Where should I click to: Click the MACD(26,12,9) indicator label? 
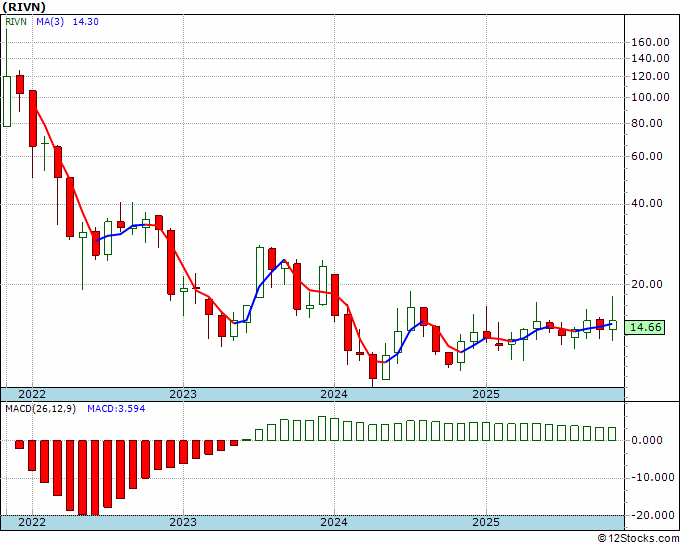pos(40,409)
